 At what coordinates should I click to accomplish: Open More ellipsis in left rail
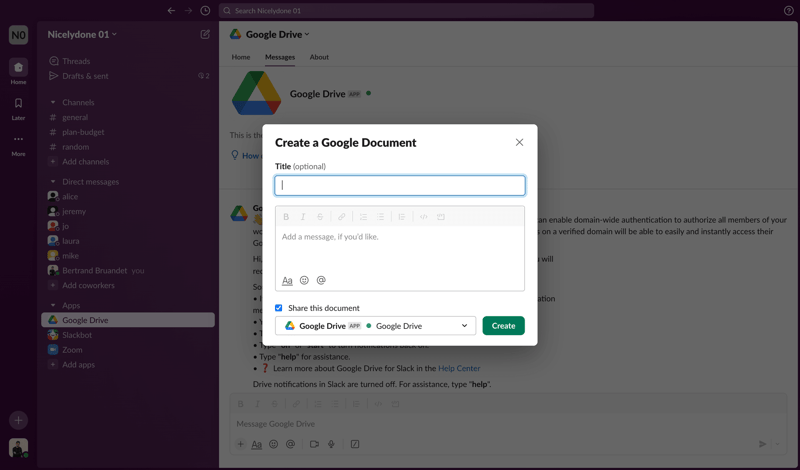coord(18,139)
